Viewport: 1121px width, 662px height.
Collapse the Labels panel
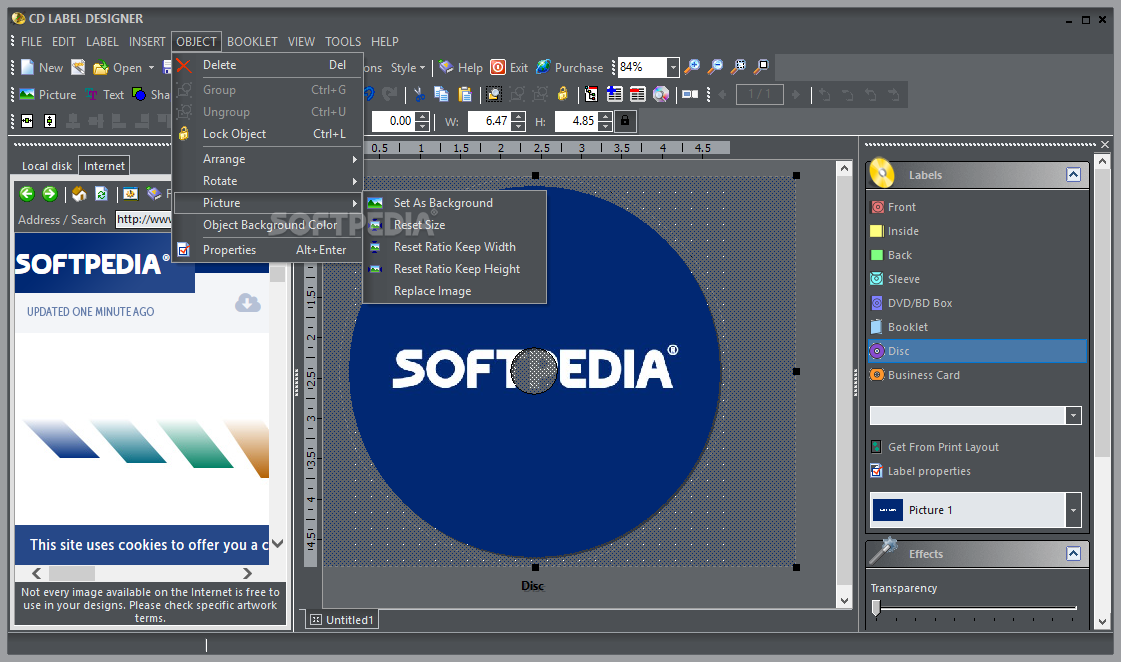point(1073,174)
